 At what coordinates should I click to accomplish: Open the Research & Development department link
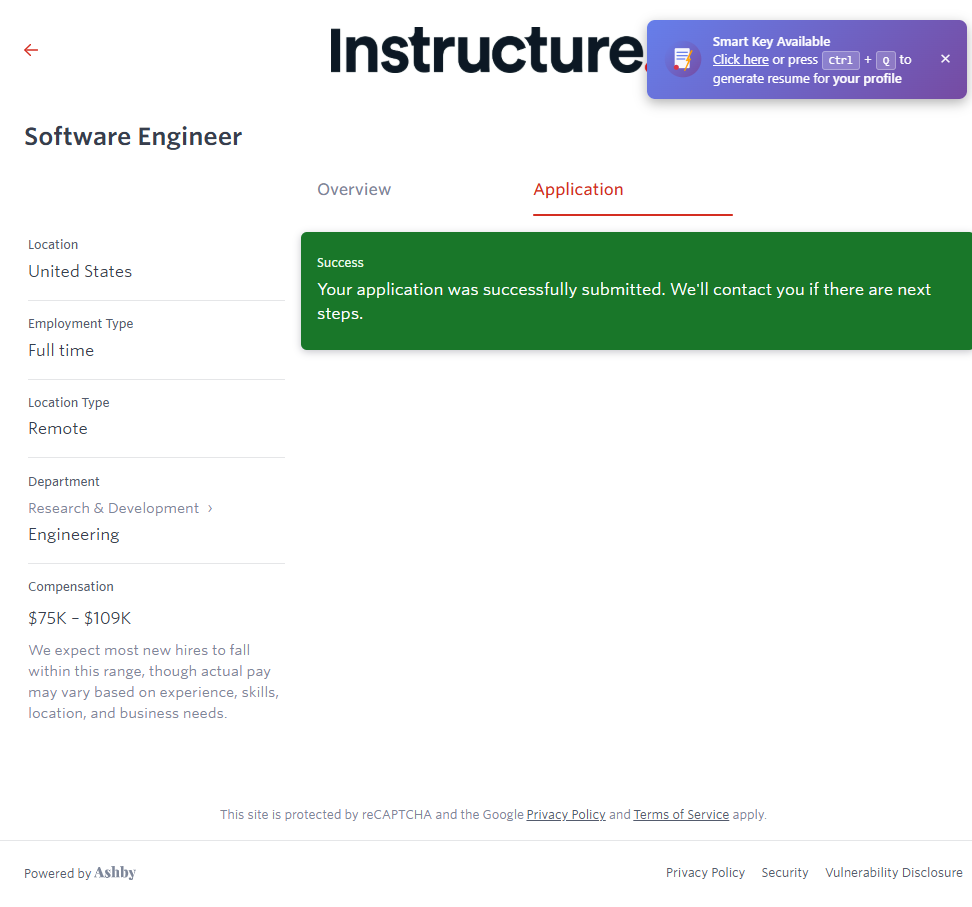pyautogui.click(x=113, y=508)
